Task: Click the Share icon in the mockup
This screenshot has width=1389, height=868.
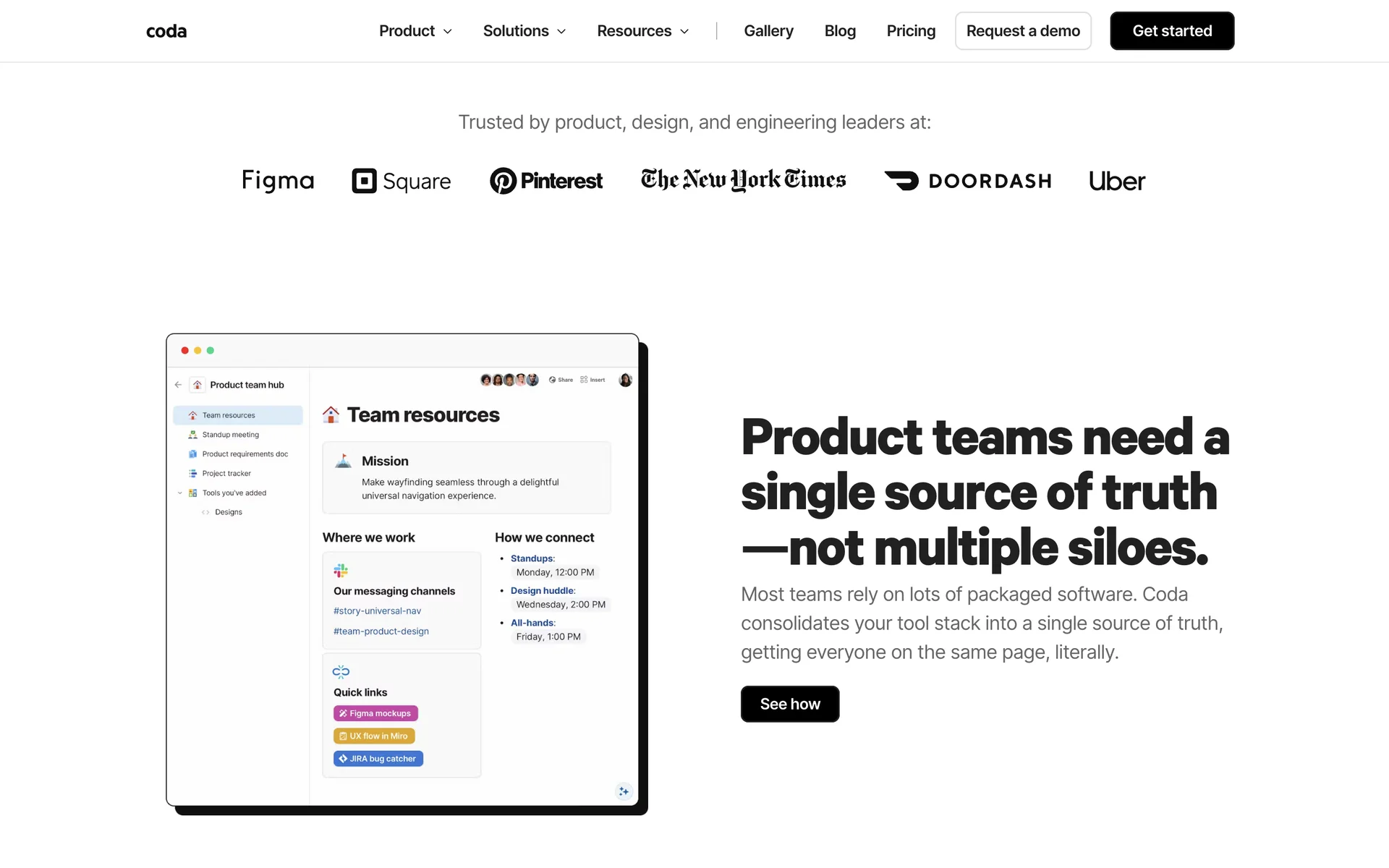Action: tap(553, 380)
